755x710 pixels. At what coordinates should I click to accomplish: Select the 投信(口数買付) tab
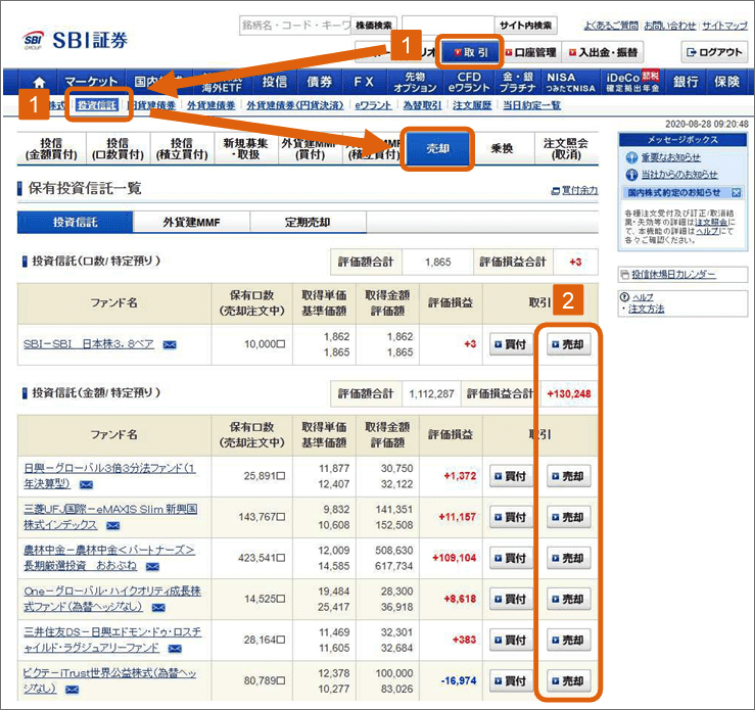[117, 148]
